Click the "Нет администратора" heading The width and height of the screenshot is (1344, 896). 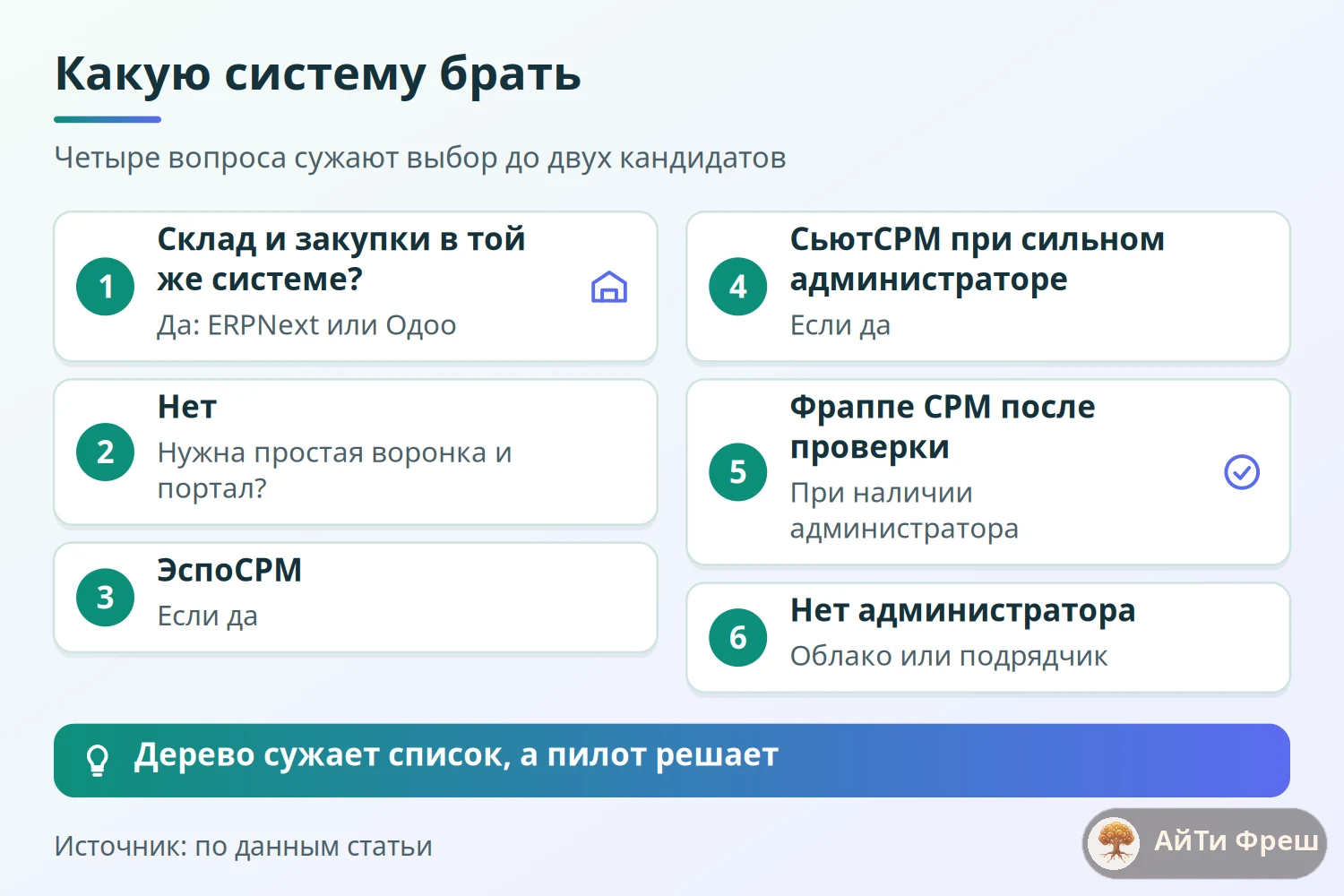[x=962, y=610]
